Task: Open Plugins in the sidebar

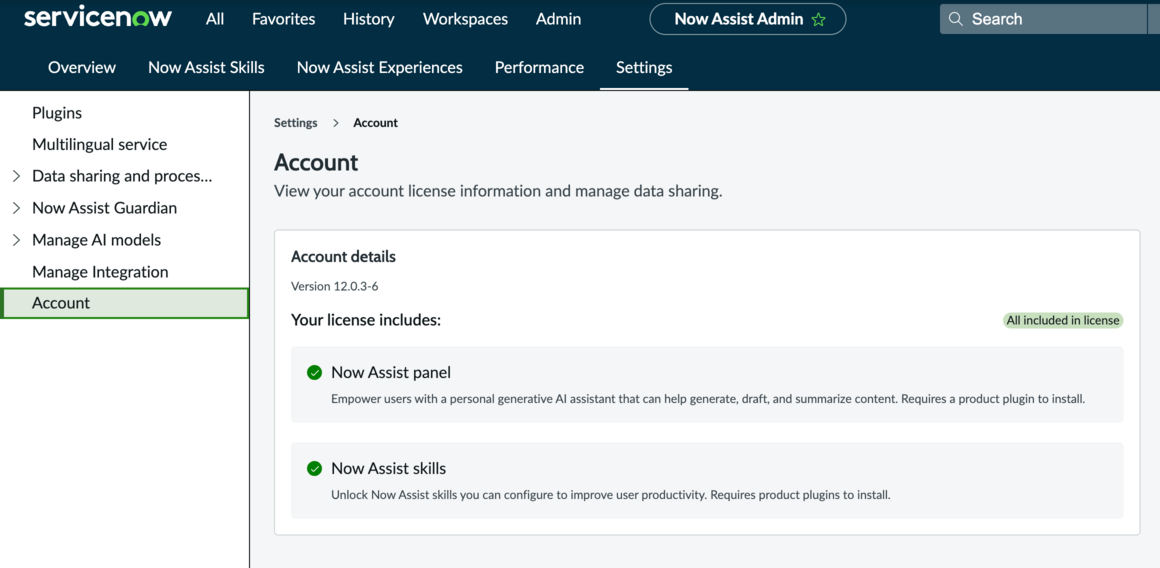Action: (57, 113)
